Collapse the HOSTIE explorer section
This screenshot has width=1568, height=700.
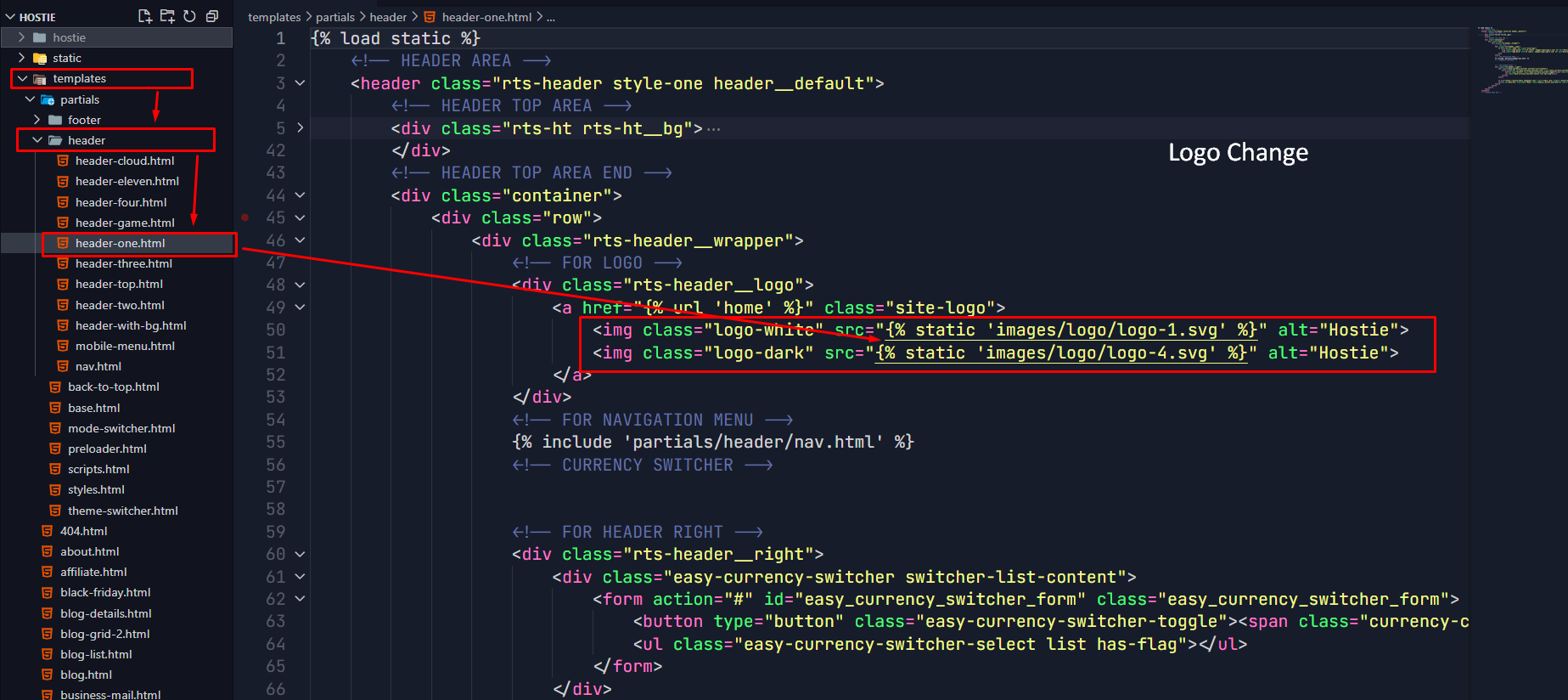click(10, 17)
